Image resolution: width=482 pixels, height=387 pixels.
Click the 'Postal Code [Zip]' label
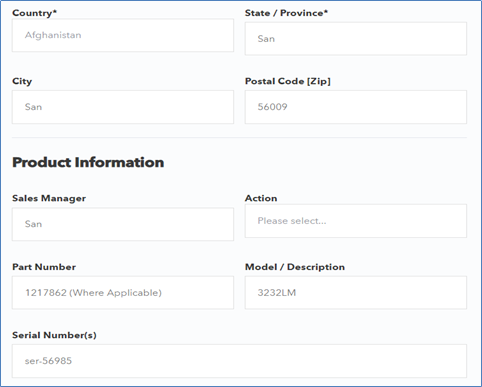[288, 81]
